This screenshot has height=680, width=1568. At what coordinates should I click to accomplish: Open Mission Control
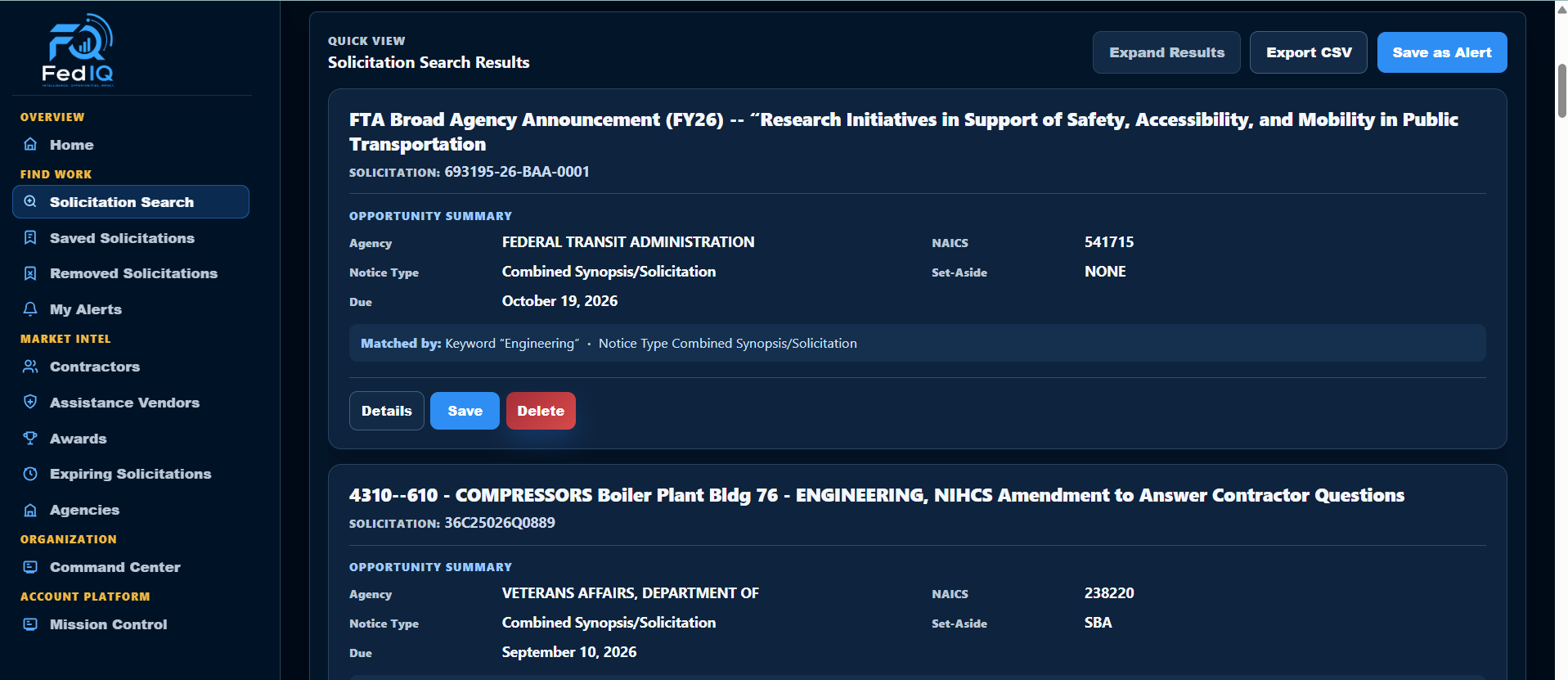[131, 624]
